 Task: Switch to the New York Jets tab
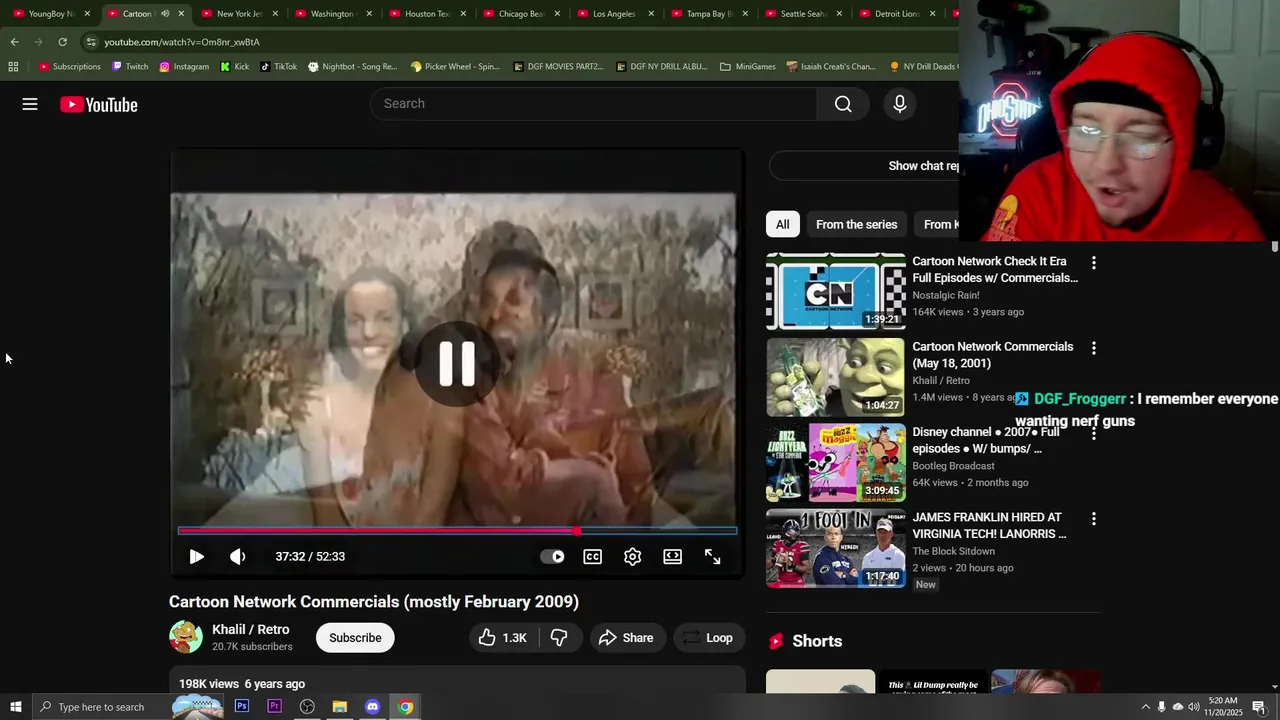point(239,14)
